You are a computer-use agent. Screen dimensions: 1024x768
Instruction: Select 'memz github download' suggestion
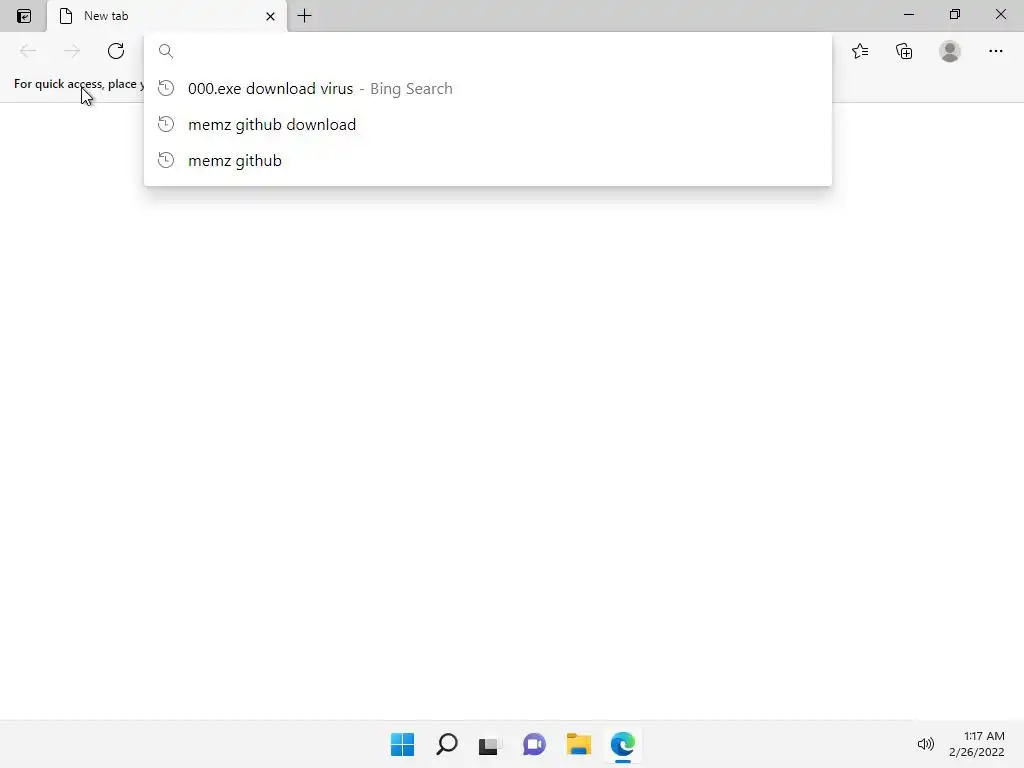(488, 124)
